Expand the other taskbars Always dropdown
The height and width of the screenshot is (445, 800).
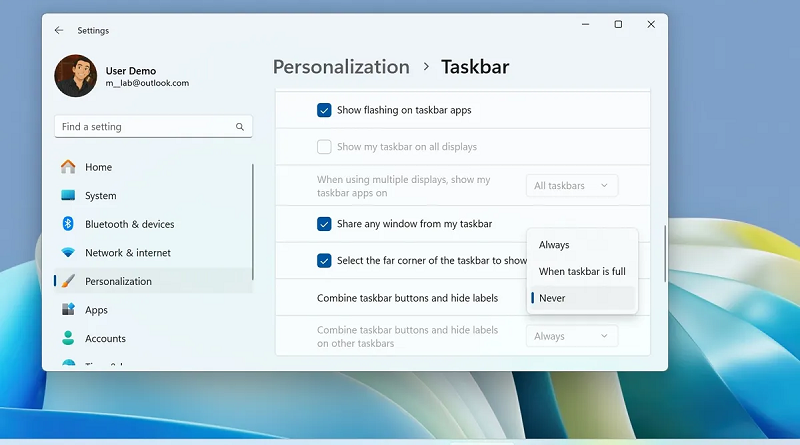(x=572, y=336)
